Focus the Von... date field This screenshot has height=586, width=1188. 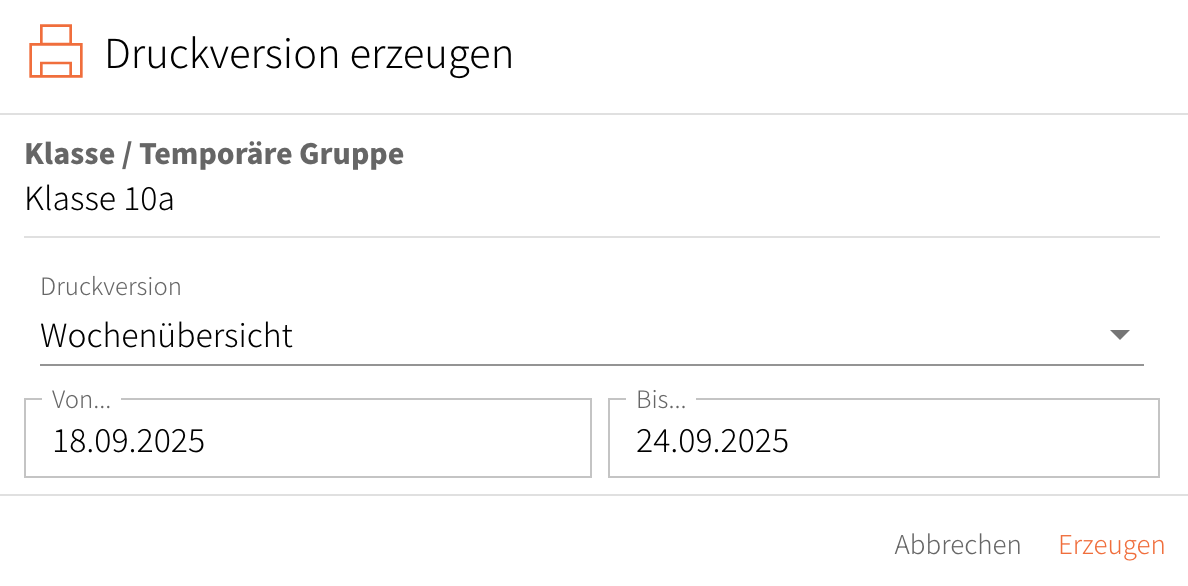[308, 440]
